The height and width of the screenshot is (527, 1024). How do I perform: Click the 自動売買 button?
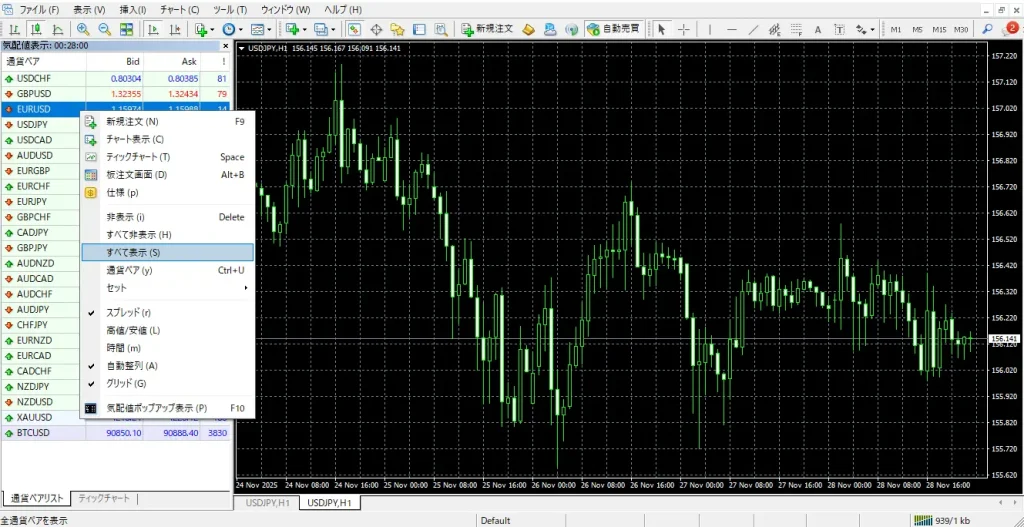(x=614, y=29)
